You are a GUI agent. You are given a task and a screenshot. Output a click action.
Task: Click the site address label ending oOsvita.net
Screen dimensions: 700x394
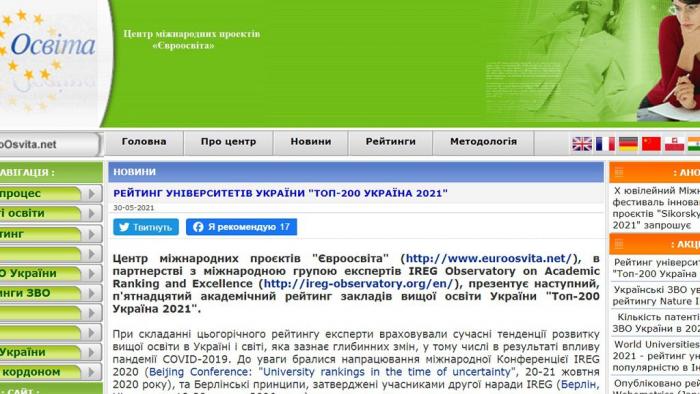click(28, 145)
